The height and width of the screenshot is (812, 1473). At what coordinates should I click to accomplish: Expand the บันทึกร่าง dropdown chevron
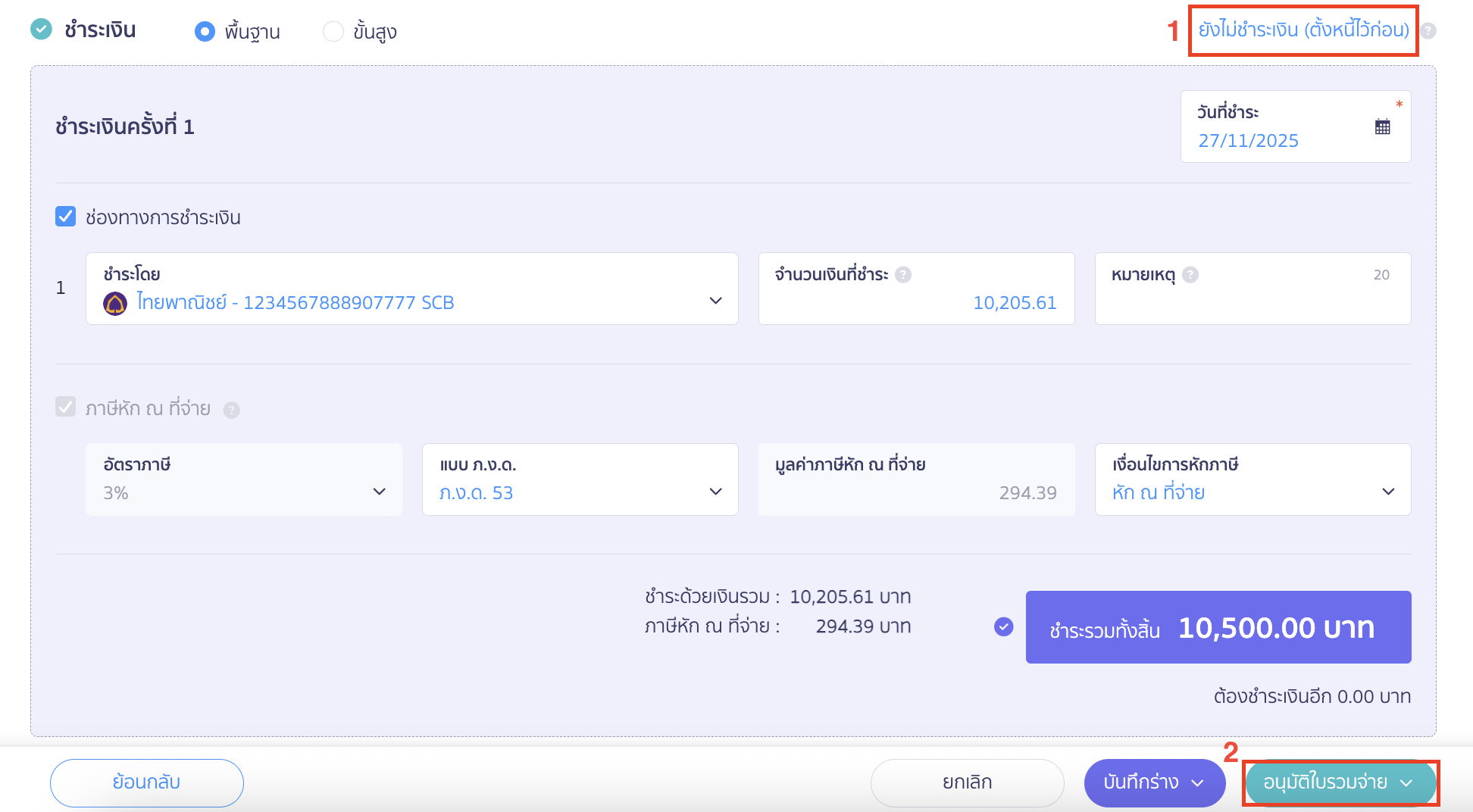click(1197, 782)
